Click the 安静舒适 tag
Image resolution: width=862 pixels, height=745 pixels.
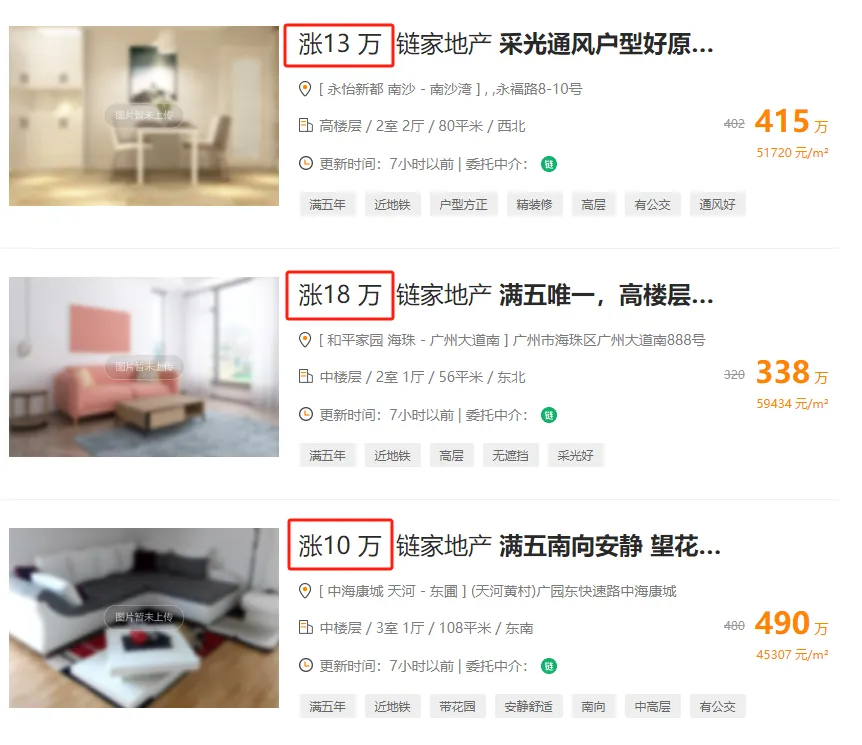[528, 707]
